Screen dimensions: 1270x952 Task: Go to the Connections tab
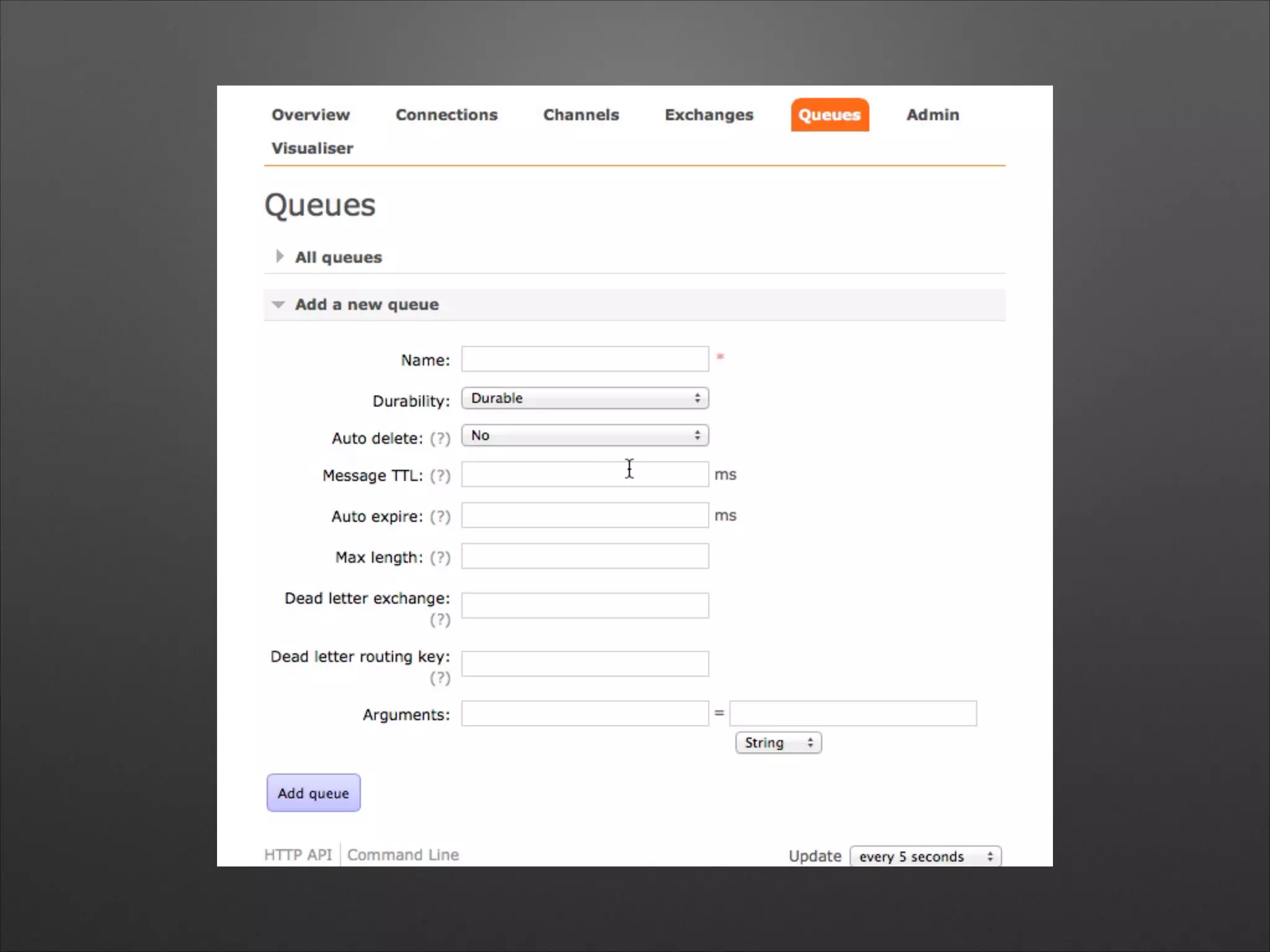click(446, 115)
